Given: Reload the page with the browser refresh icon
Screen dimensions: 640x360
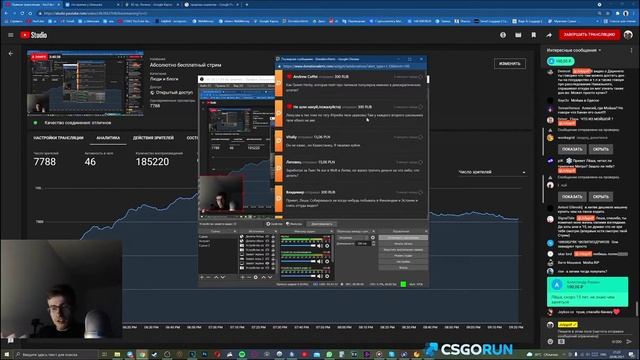Looking at the screenshot, I should (22, 13).
